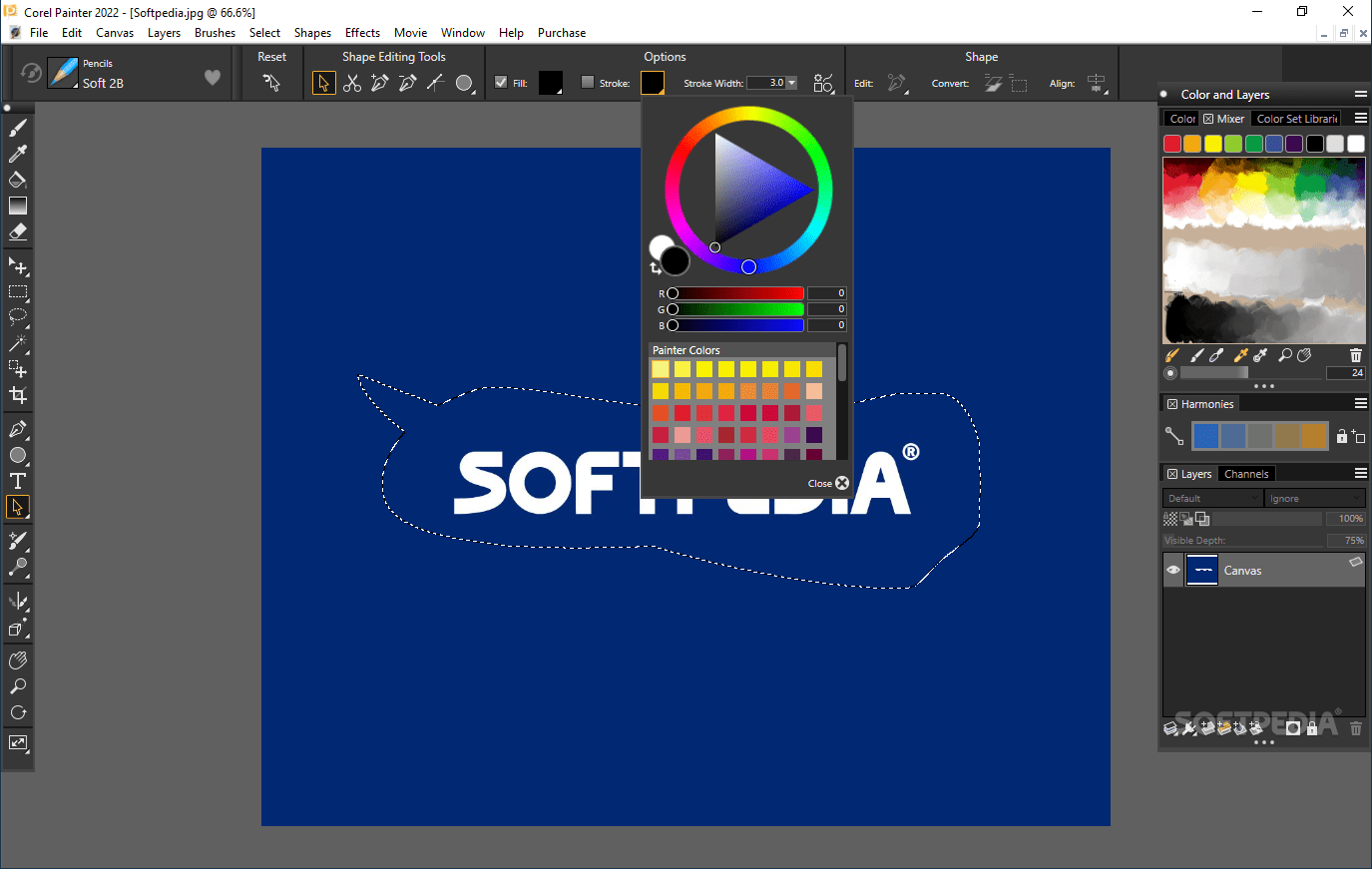Open the Color and Layers panel options menu
Viewport: 1372px width, 869px height.
[x=1361, y=94]
